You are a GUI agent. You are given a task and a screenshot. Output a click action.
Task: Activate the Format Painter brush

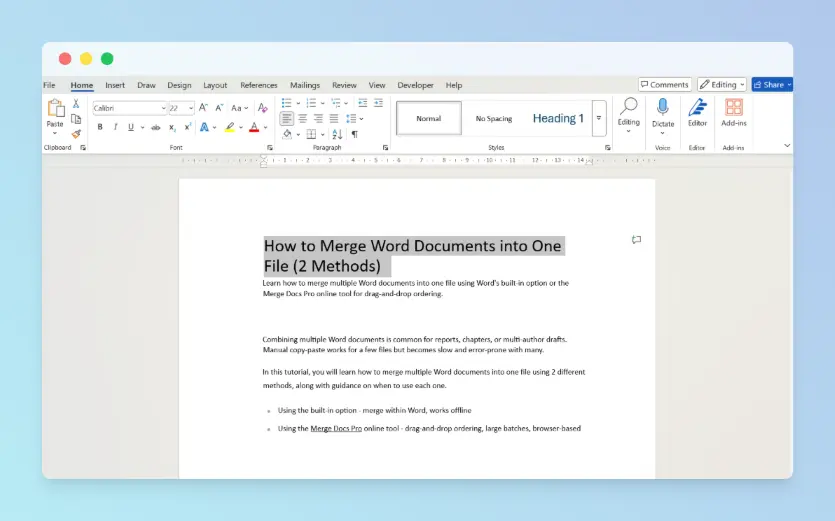pos(76,134)
